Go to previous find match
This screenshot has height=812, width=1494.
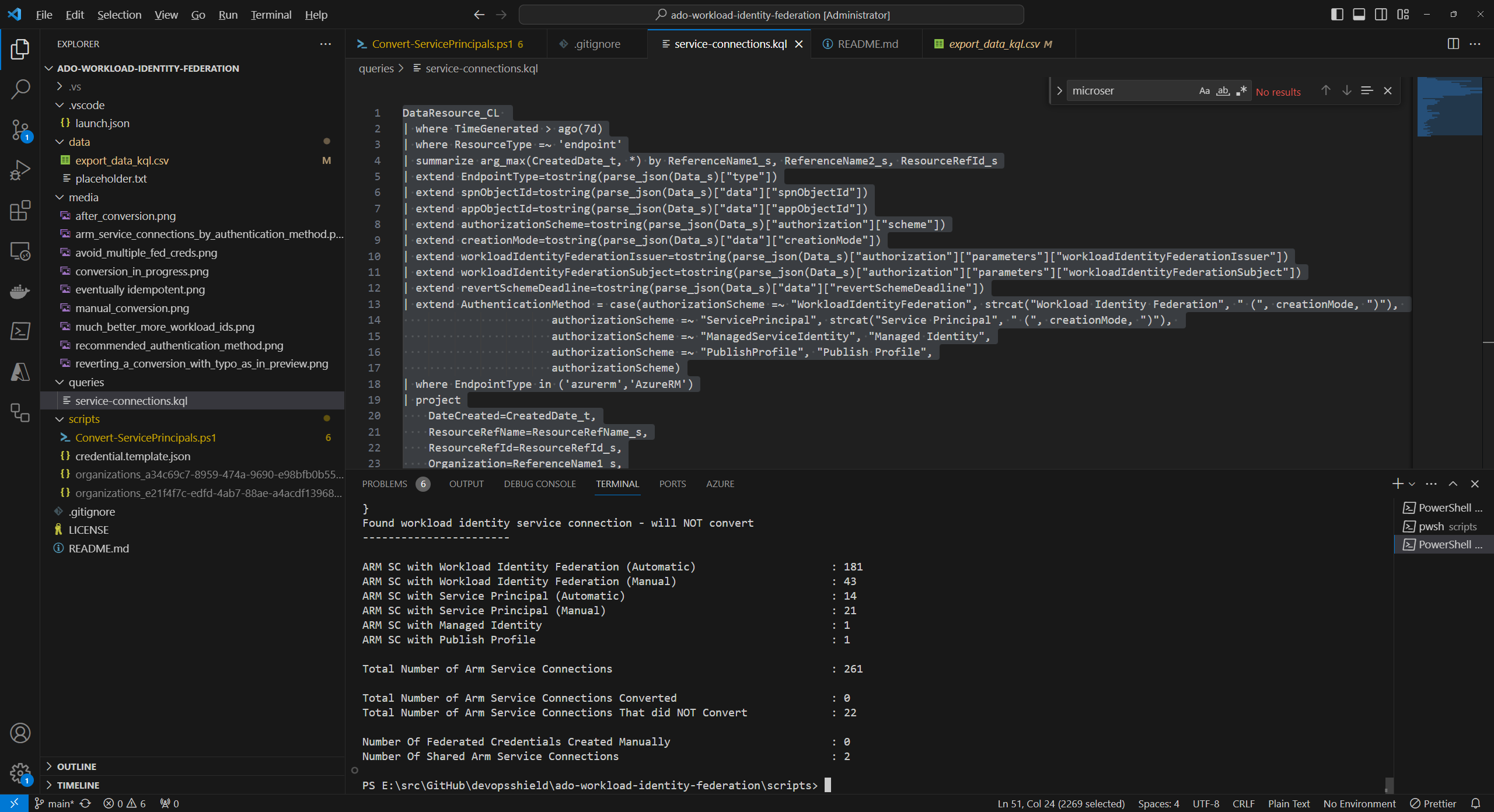coord(1326,90)
